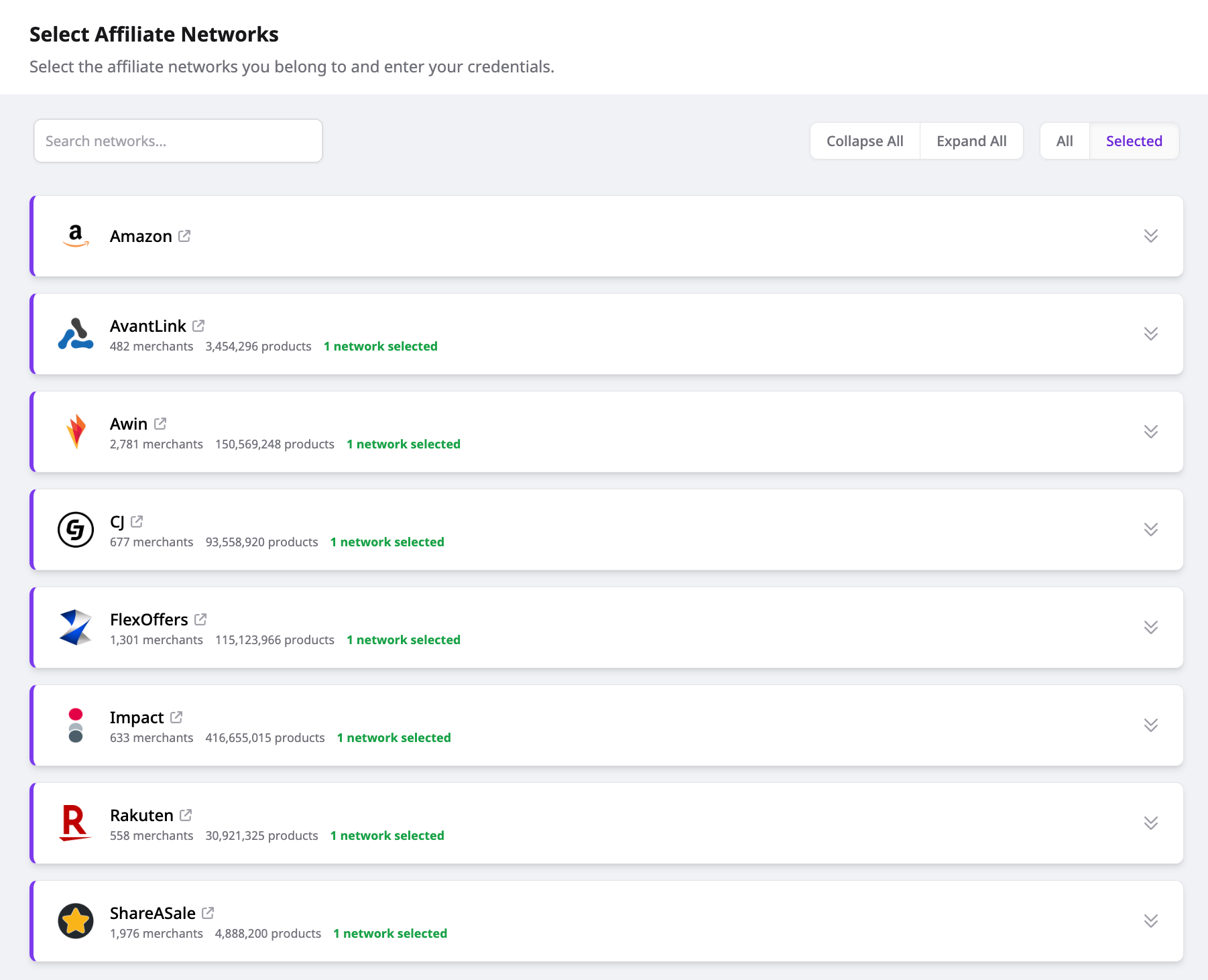Click AvantLink's '1 network selected' status

pos(381,347)
